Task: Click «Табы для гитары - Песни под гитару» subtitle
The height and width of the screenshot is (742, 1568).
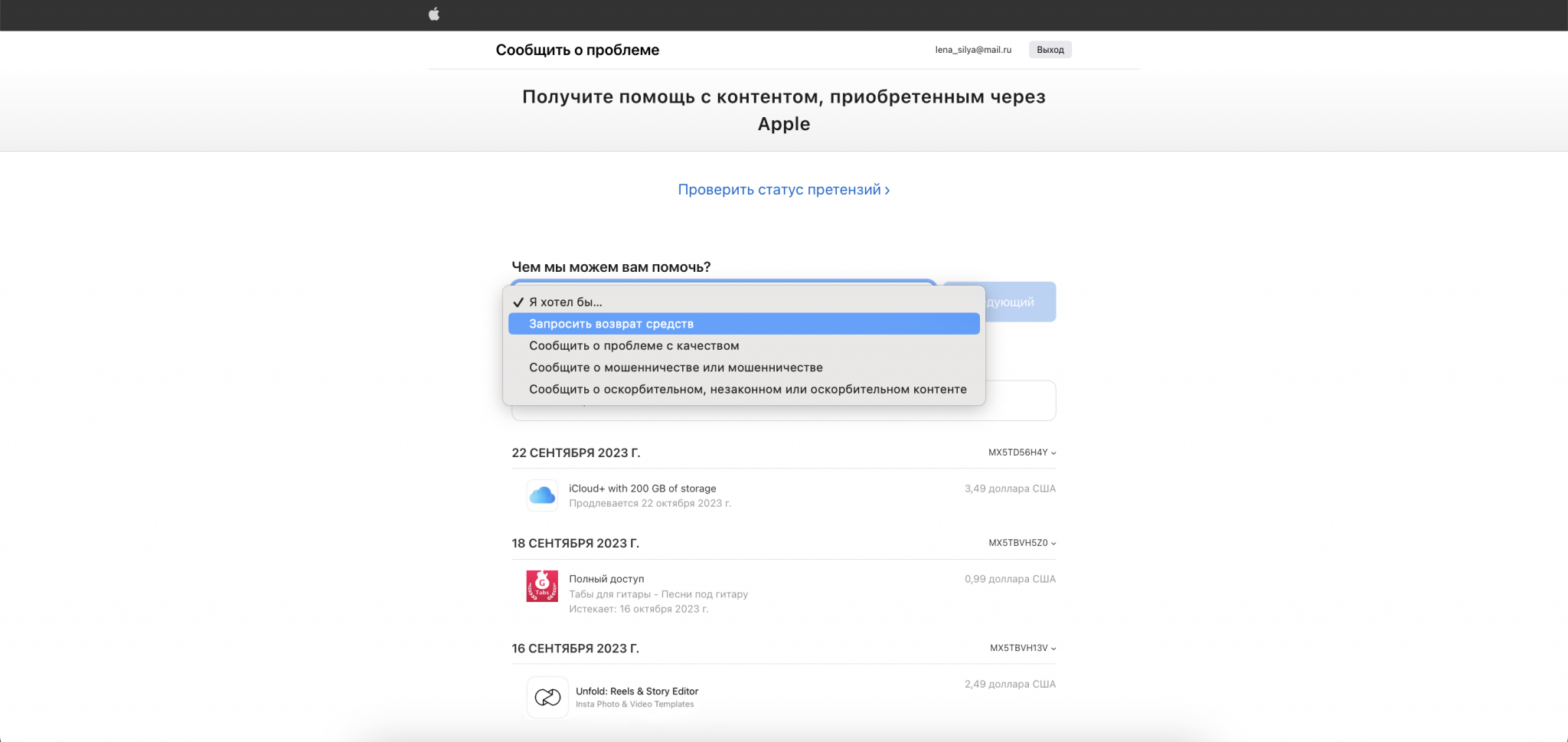Action: (x=658, y=594)
